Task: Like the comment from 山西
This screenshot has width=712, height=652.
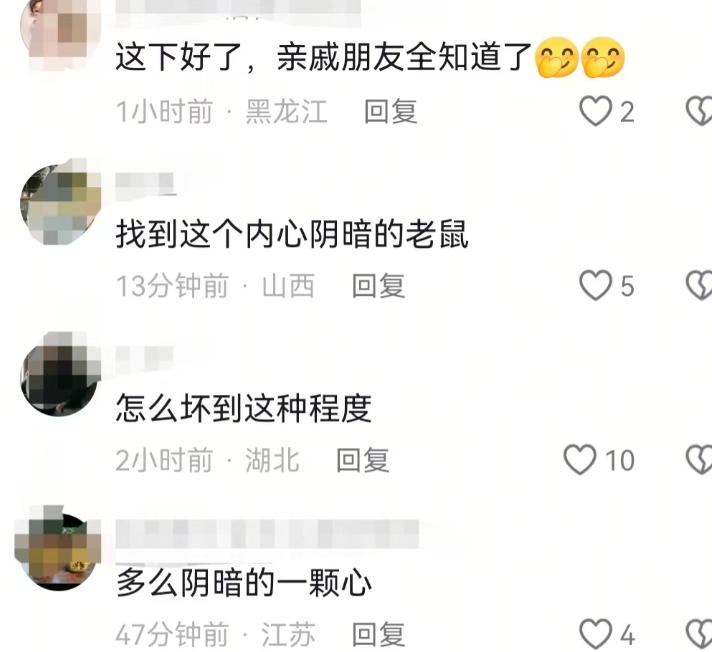Action: click(595, 285)
